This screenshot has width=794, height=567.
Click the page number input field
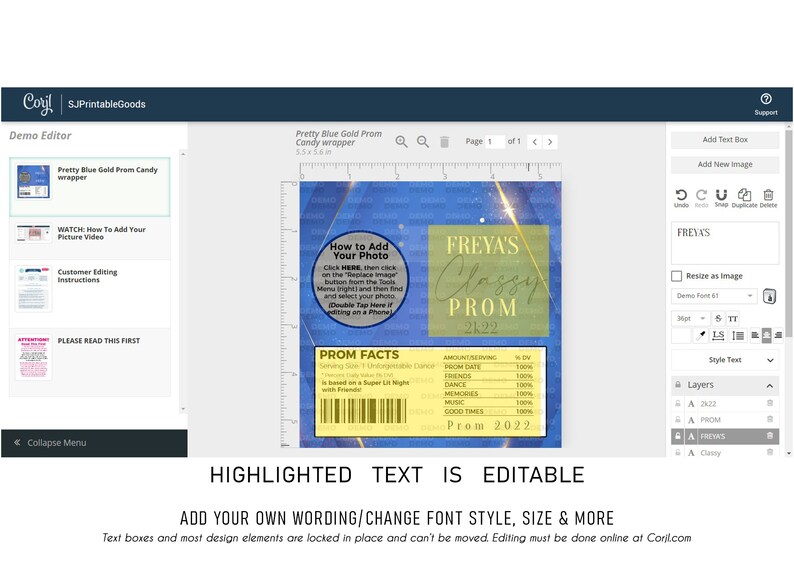click(494, 142)
